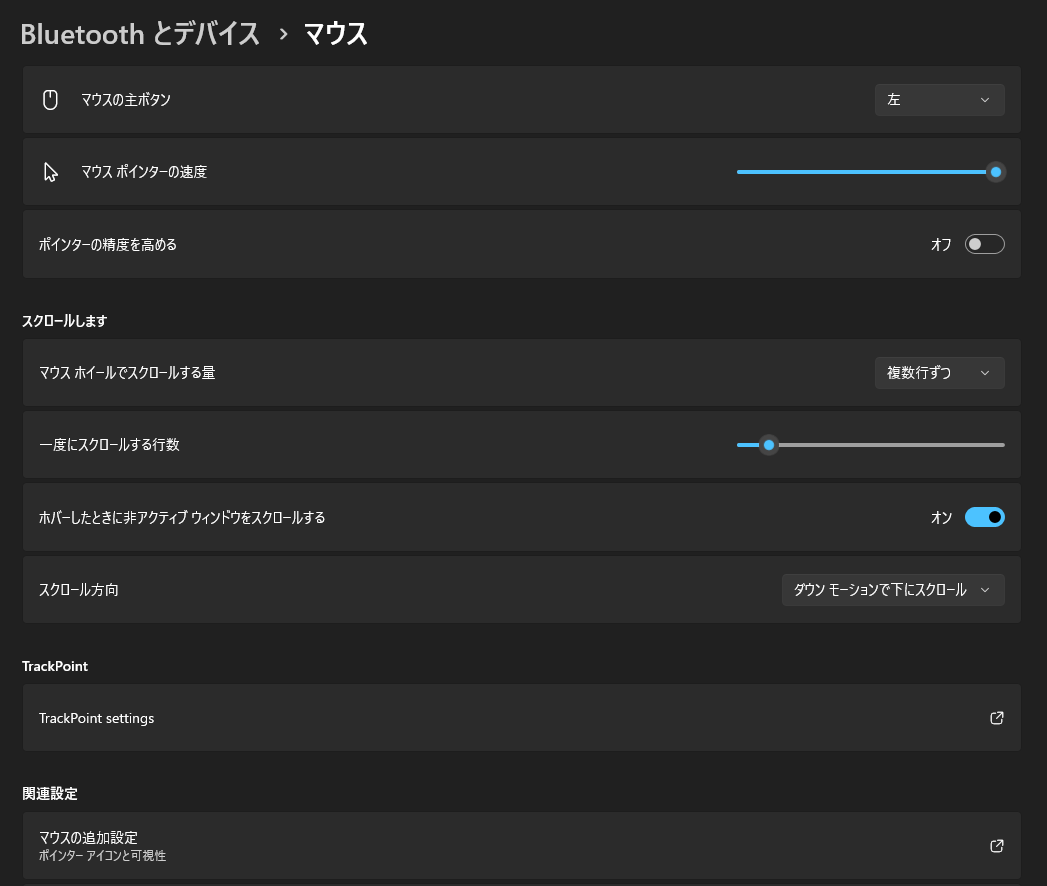Screen dimensions: 1047x886
Task: Click the マウス ポインターの速度 slider thumb
Action: click(996, 172)
